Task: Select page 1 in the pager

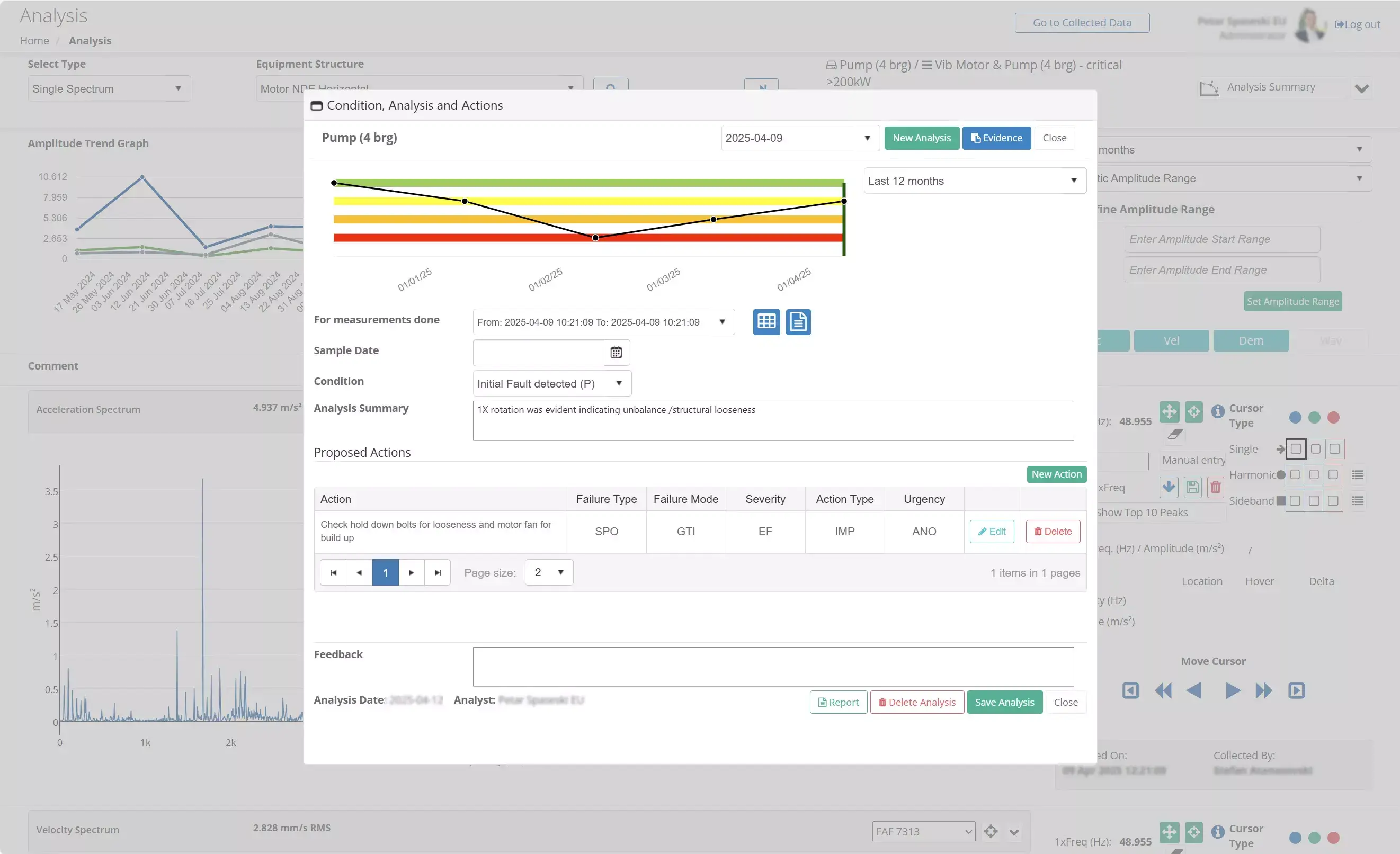Action: click(385, 572)
